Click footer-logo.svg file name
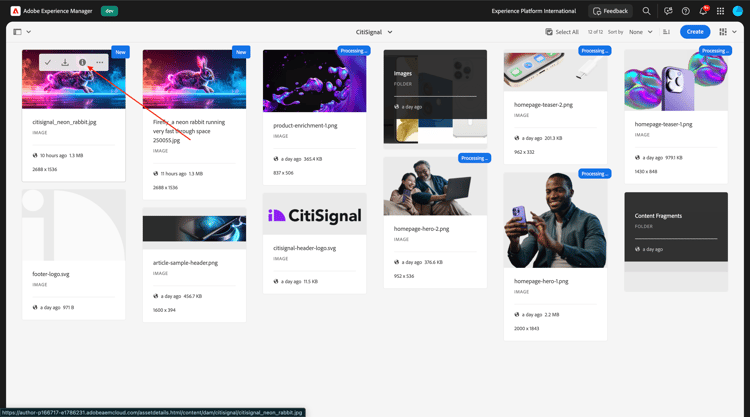 (51, 274)
